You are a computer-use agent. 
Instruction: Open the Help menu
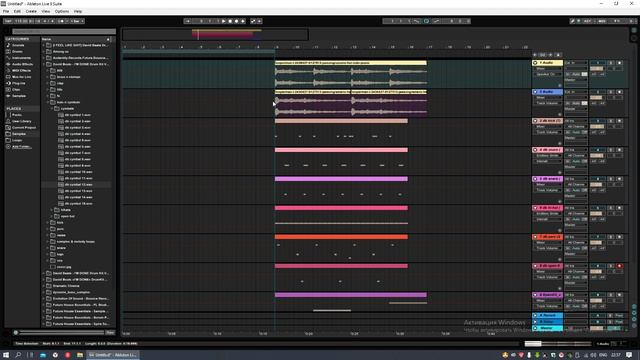pyautogui.click(x=78, y=11)
